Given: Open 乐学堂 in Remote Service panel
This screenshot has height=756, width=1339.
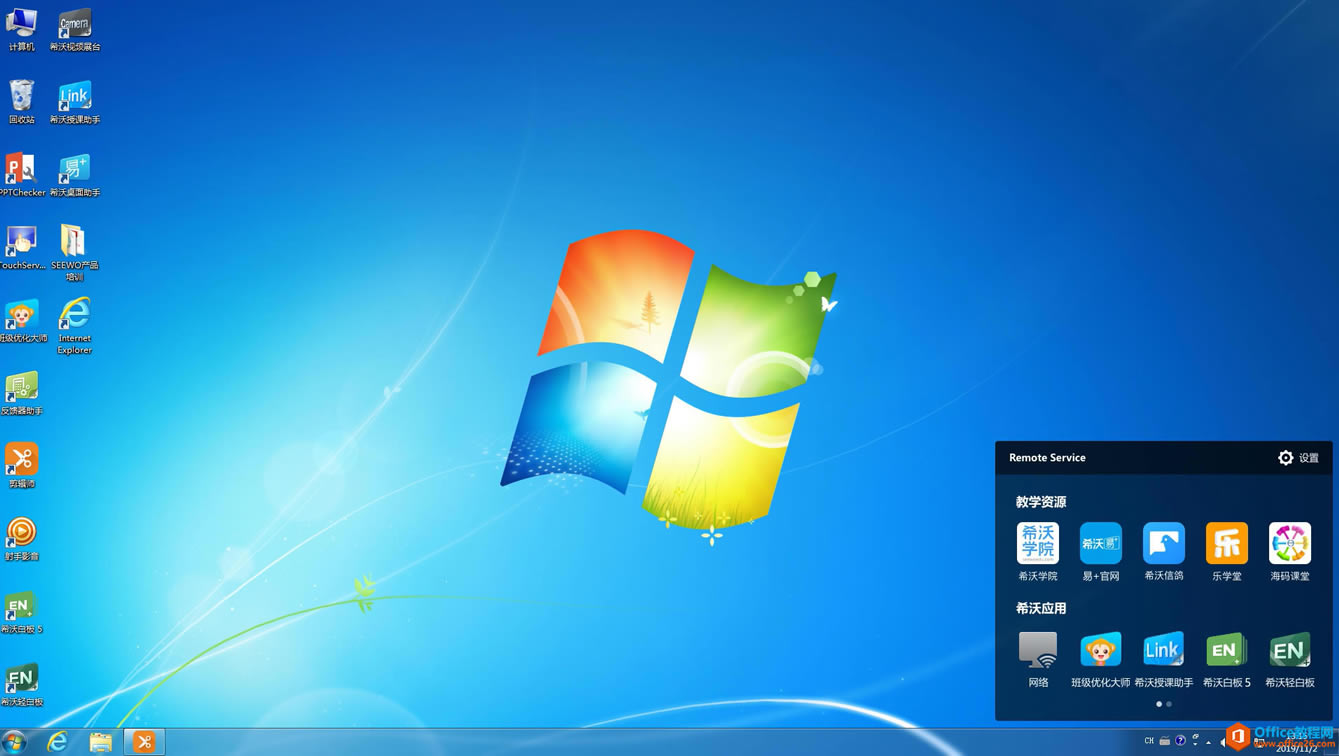Looking at the screenshot, I should pos(1227,551).
